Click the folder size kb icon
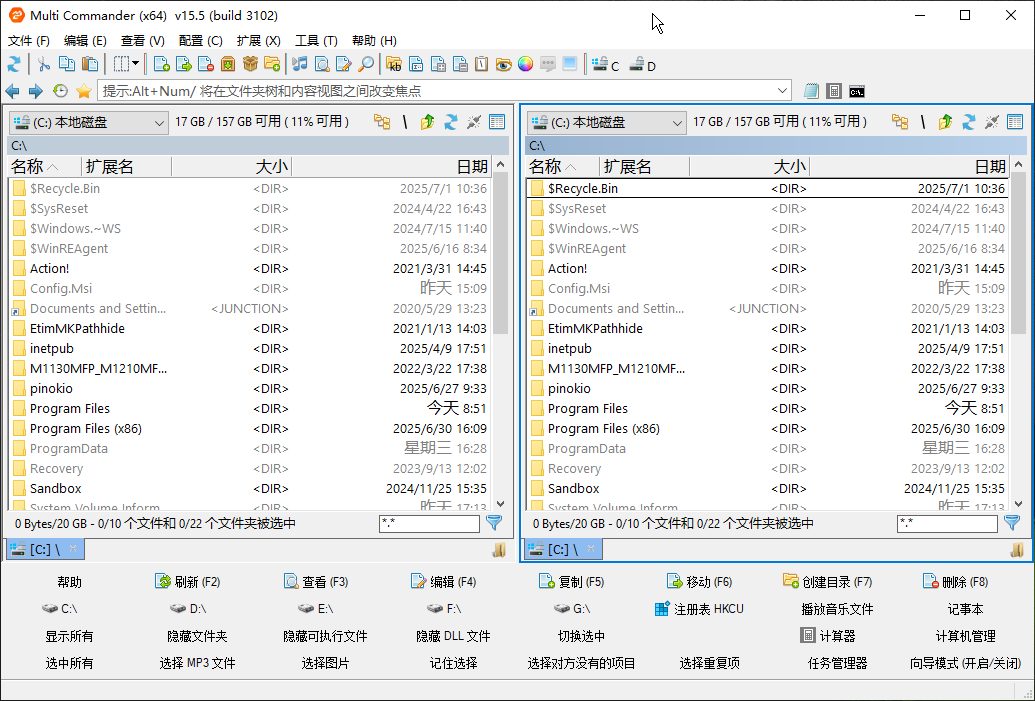 (394, 64)
